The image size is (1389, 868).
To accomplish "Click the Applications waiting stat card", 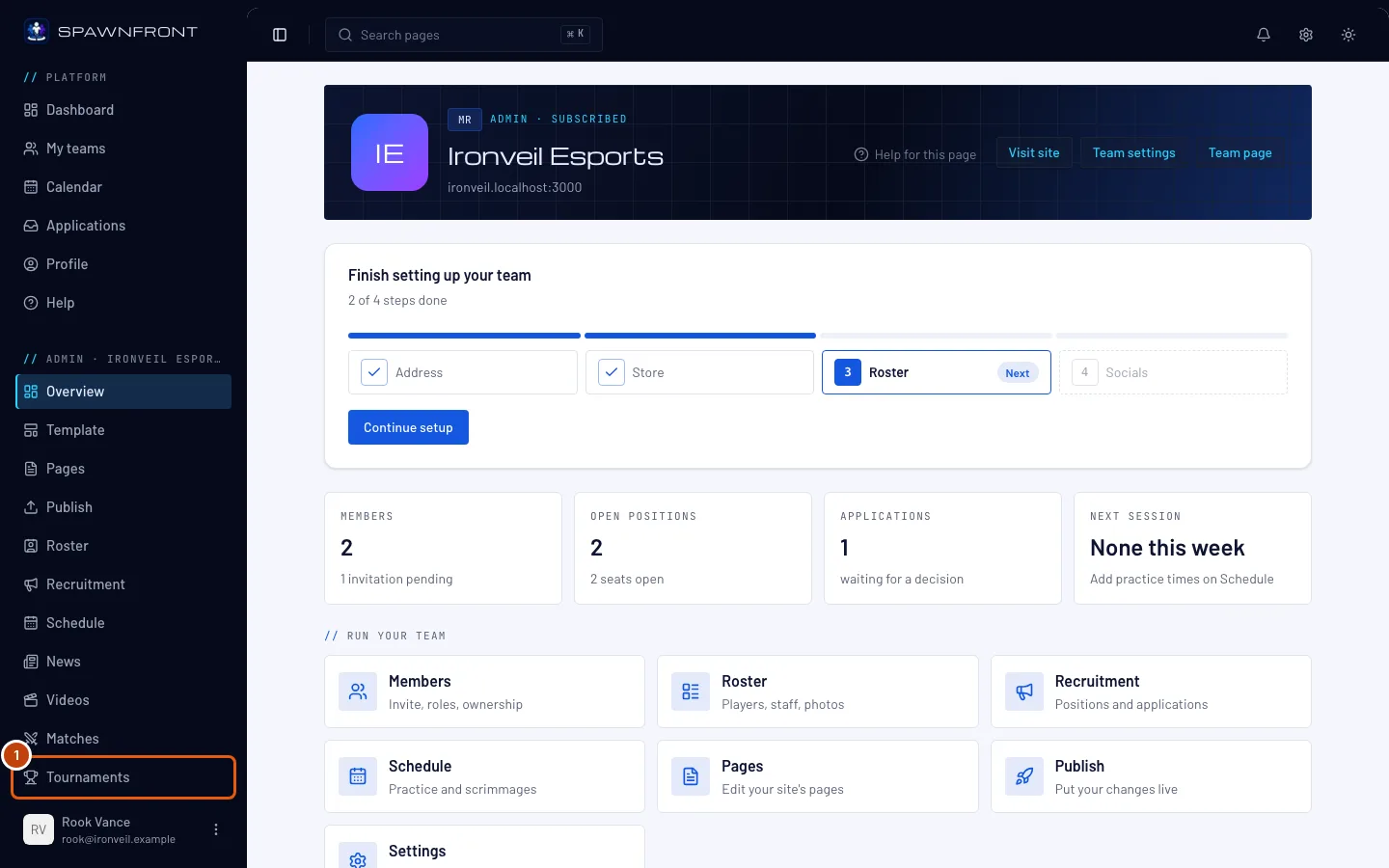I will (942, 549).
